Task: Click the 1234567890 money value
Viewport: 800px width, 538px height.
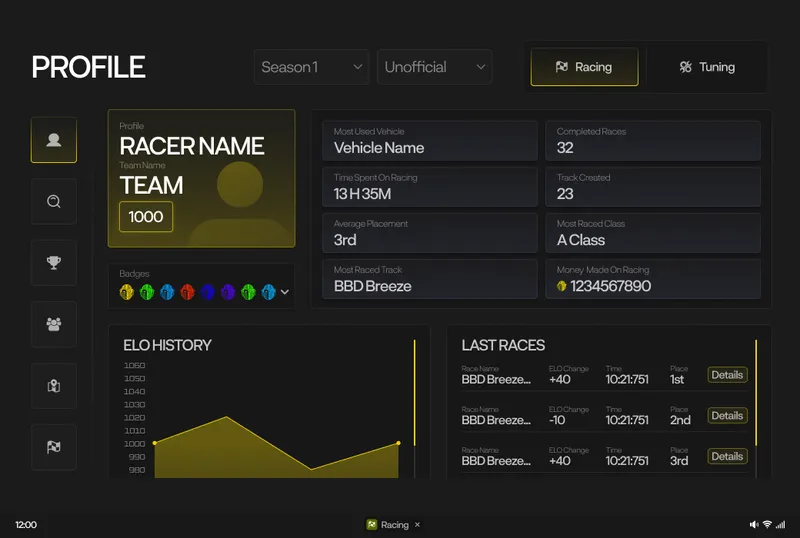Action: coord(611,286)
